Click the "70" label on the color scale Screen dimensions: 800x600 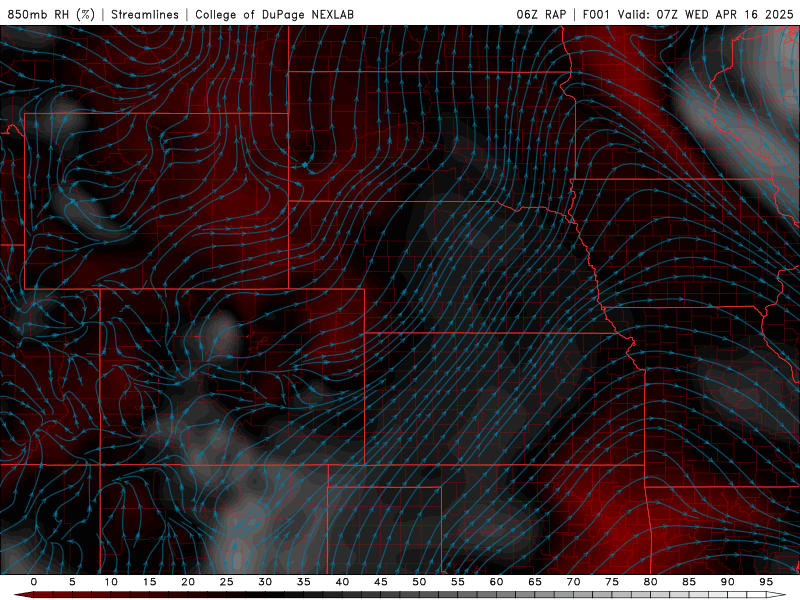pos(573,582)
